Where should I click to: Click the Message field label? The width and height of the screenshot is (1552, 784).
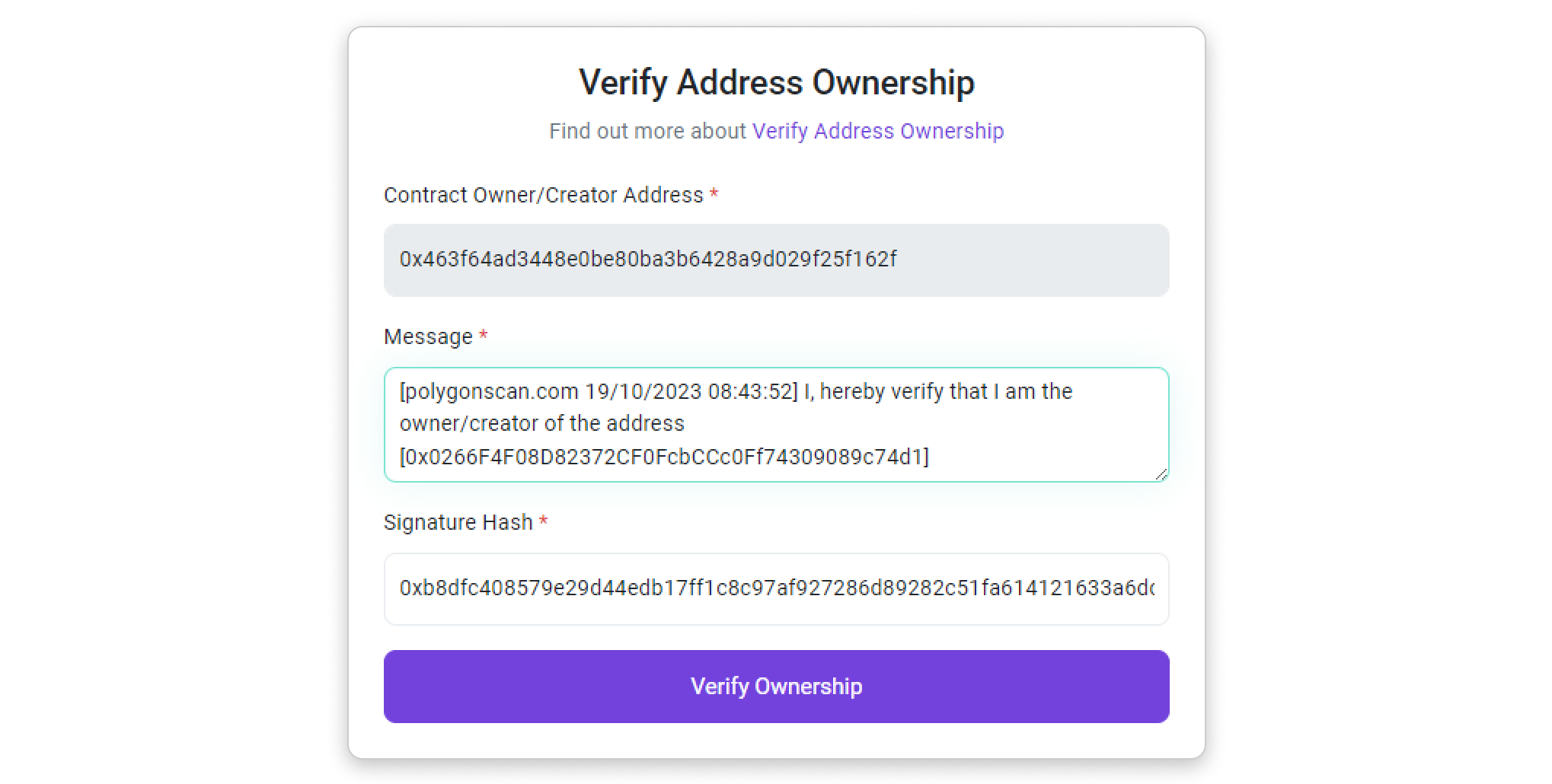coord(428,336)
